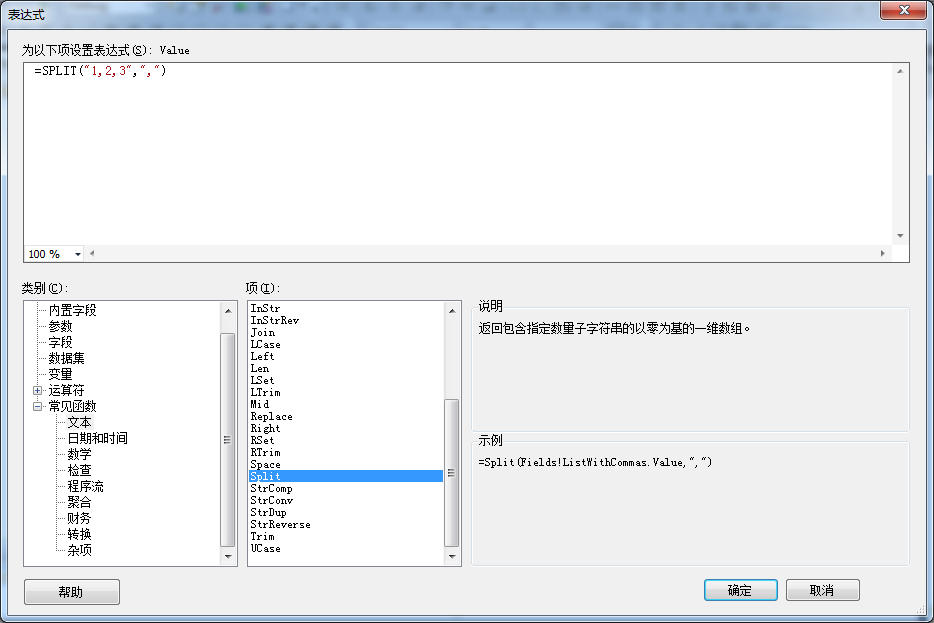Select 检查 function category
This screenshot has width=934, height=623.
click(x=79, y=471)
